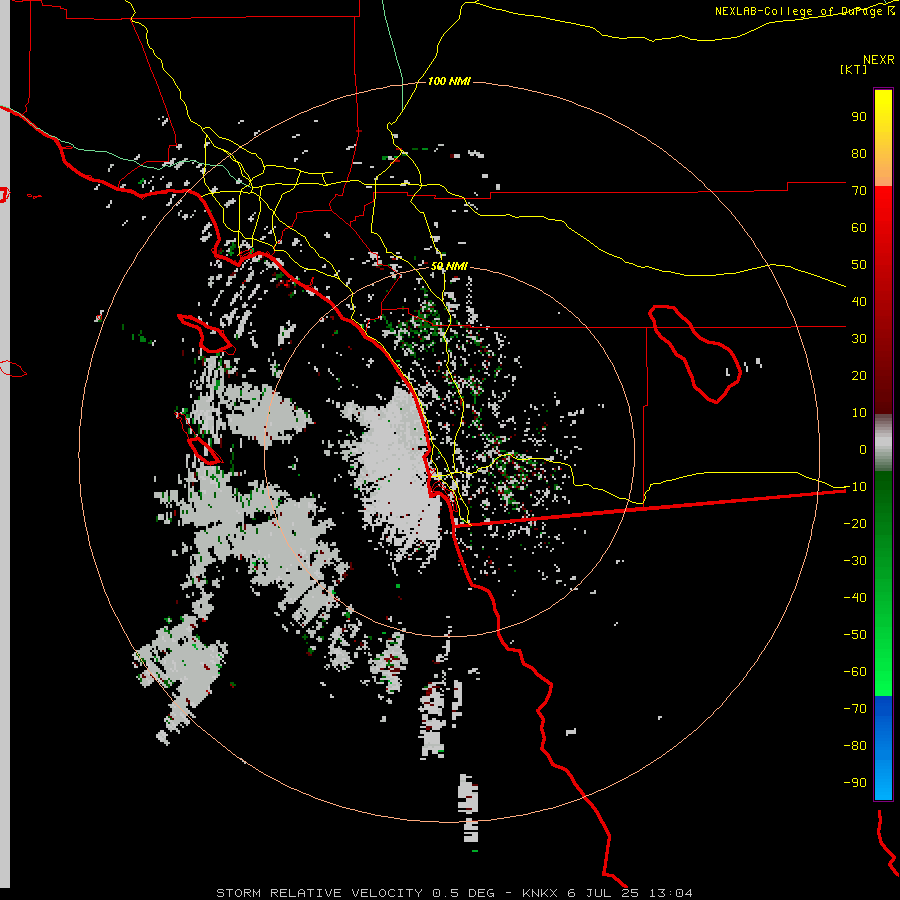
Task: Select the positive 20 knot scale label
Action: [x=859, y=375]
